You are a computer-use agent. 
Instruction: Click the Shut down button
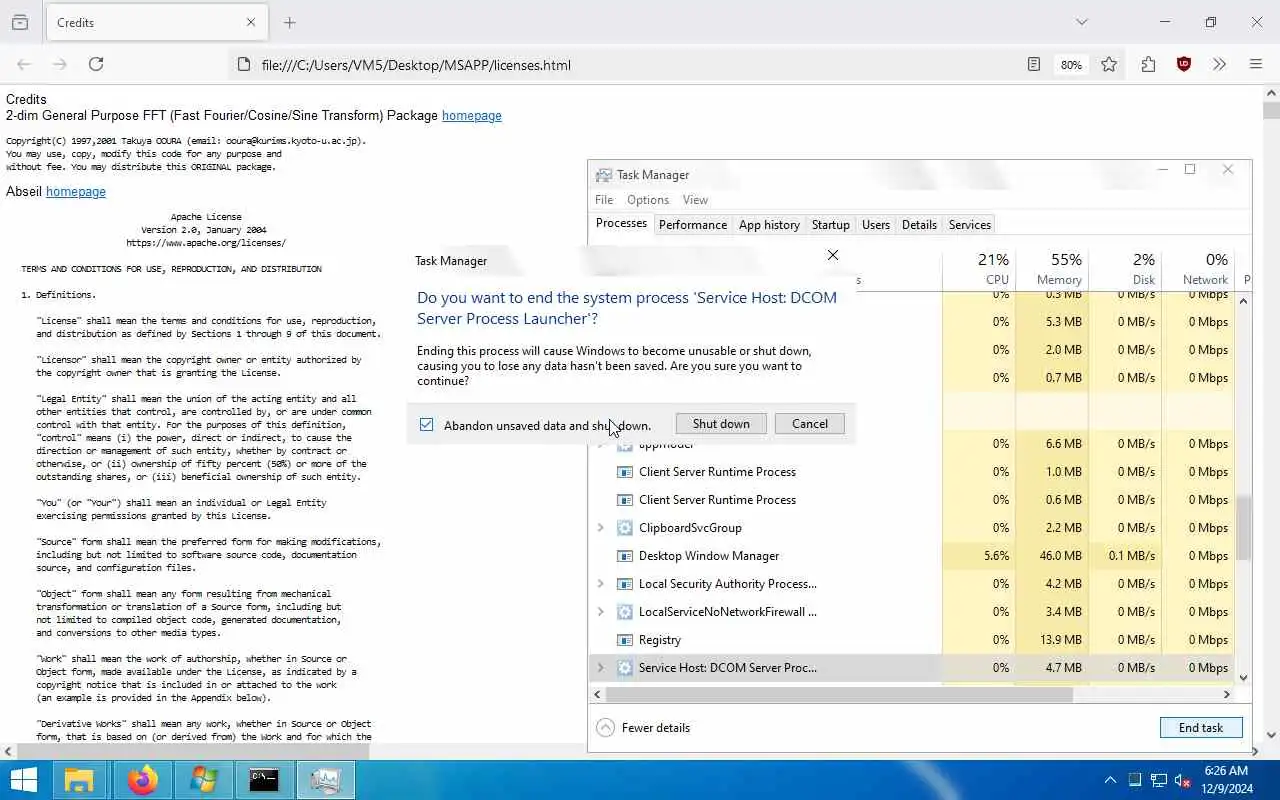721,424
